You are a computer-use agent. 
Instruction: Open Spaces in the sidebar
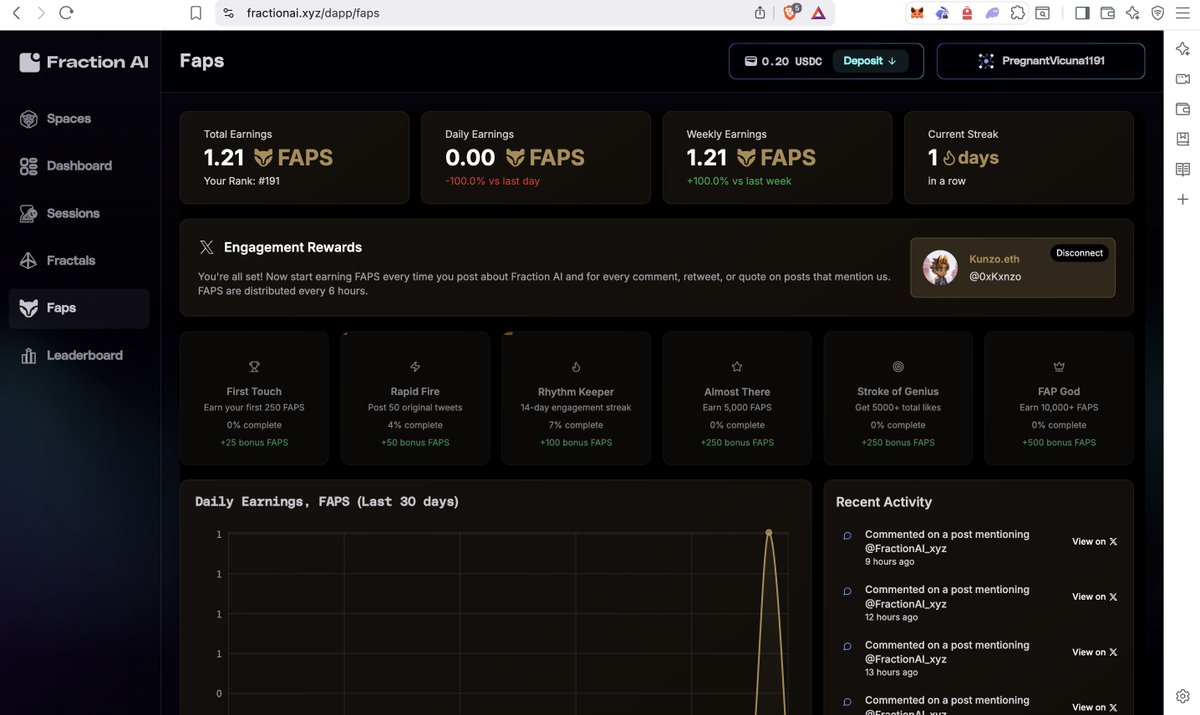coord(80,119)
